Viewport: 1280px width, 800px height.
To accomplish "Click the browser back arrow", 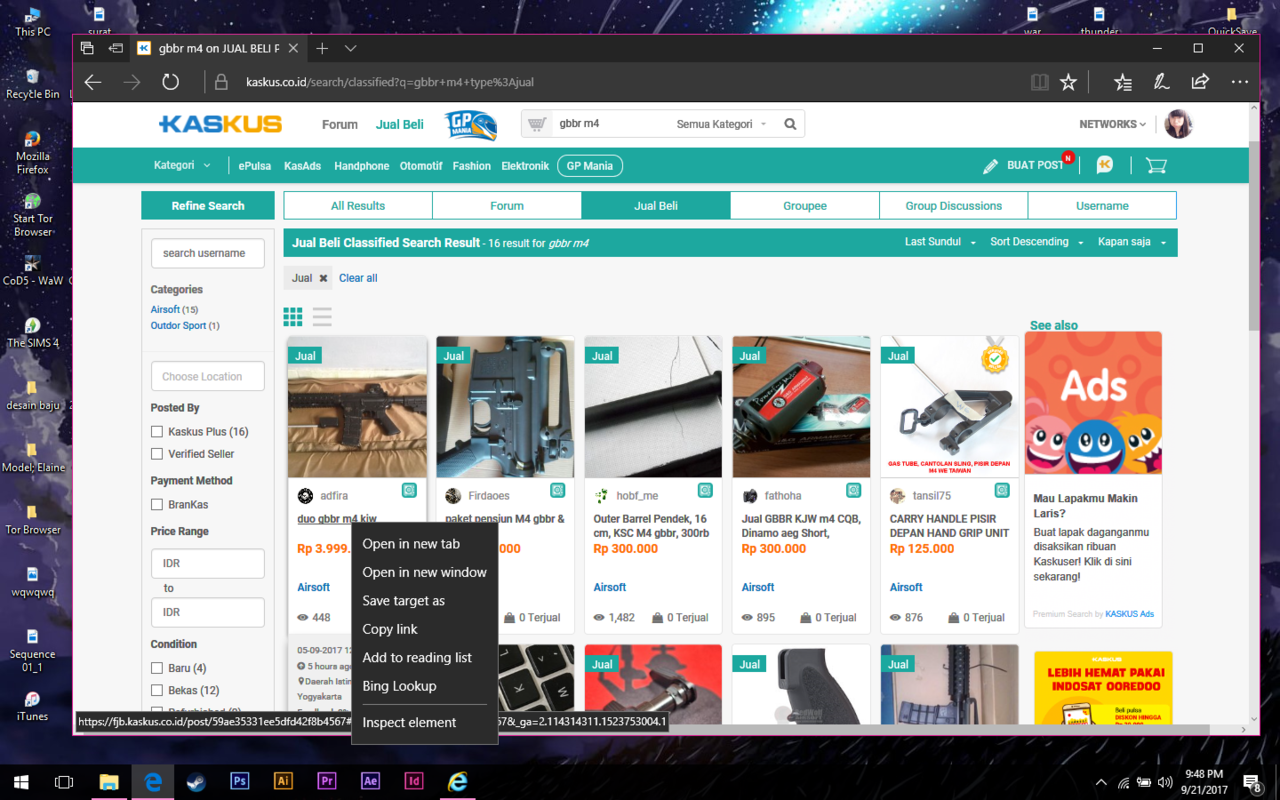I will point(93,82).
